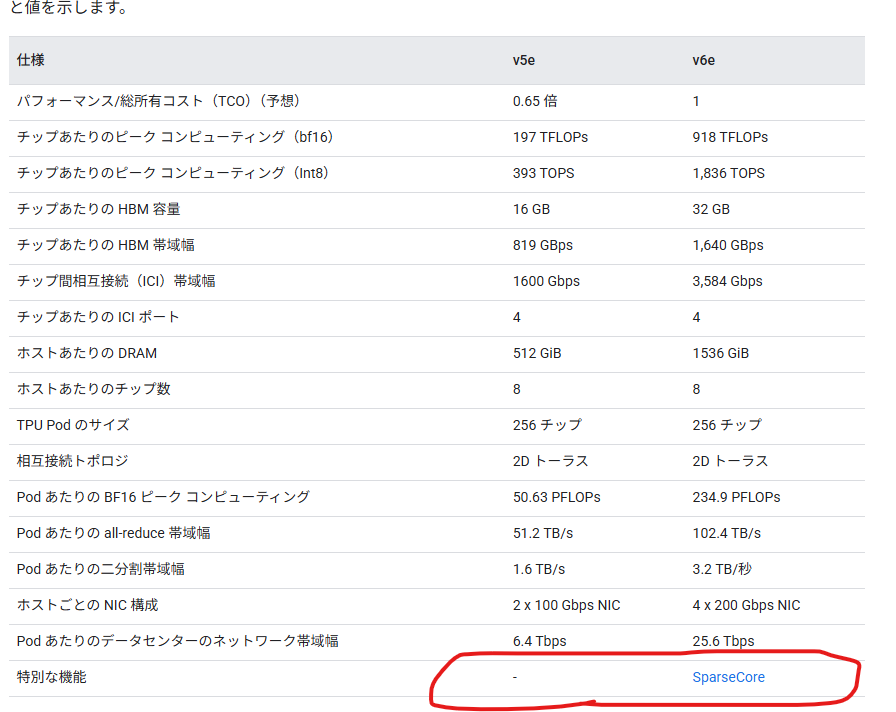
Task: Select the '51.2 TB/s' value
Action: pyautogui.click(x=543, y=533)
